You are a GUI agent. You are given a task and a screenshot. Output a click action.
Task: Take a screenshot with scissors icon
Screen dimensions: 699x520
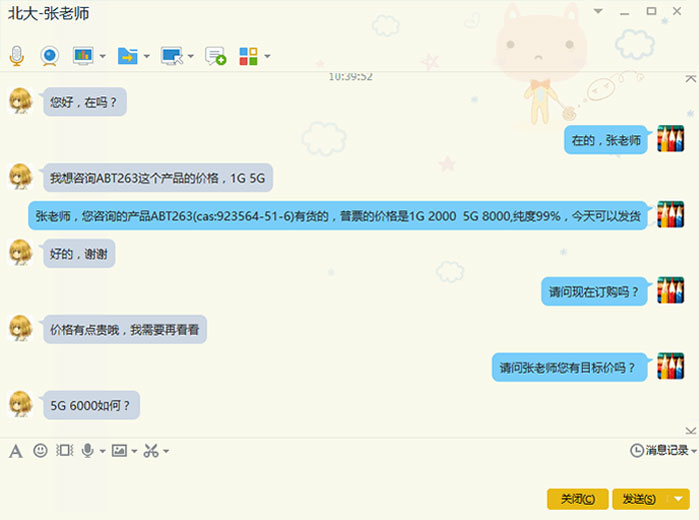click(151, 451)
